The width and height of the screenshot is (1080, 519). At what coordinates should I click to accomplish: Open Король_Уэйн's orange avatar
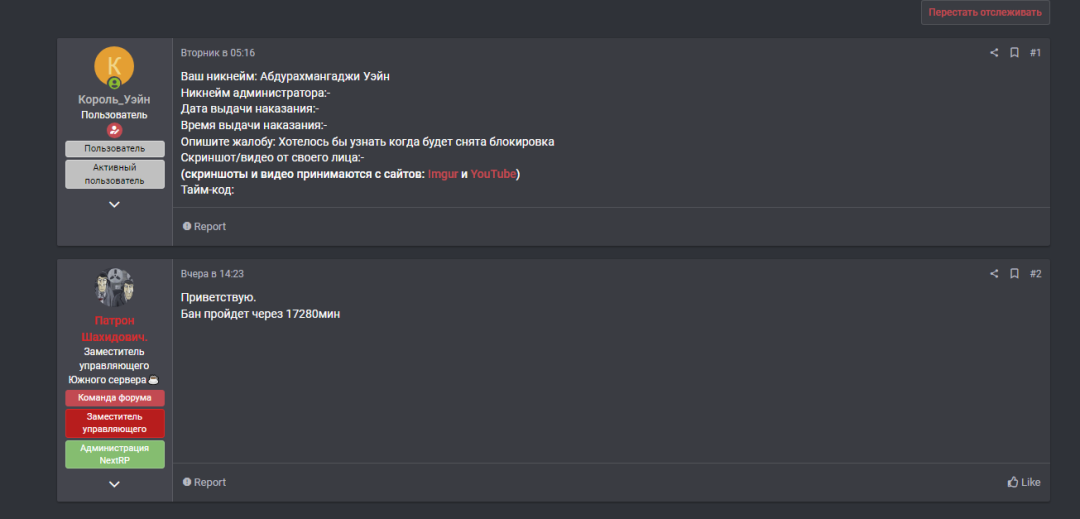tap(114, 67)
